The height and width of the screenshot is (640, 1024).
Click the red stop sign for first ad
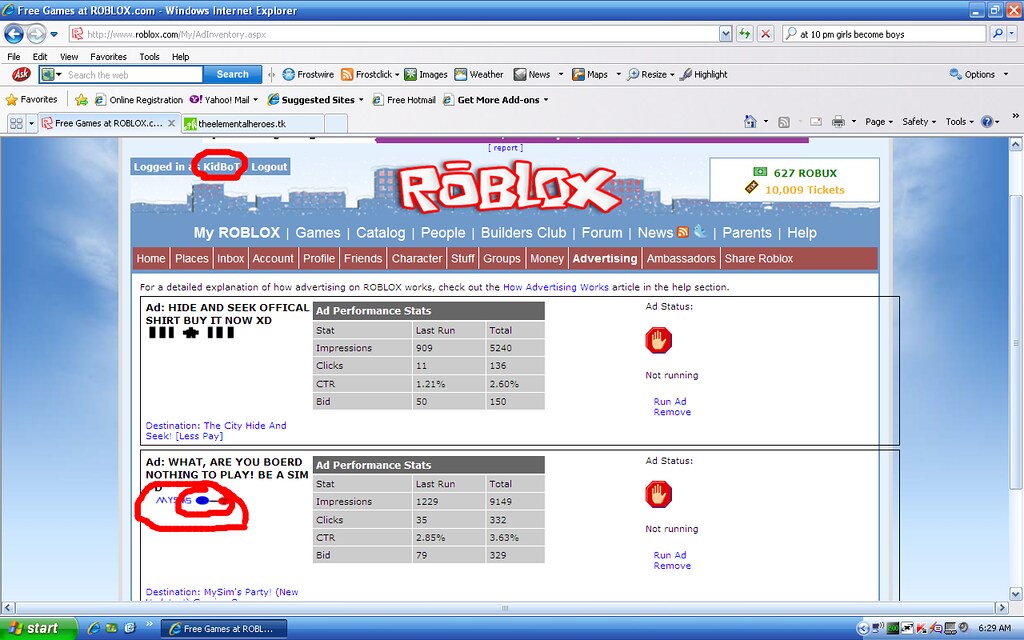tap(658, 341)
